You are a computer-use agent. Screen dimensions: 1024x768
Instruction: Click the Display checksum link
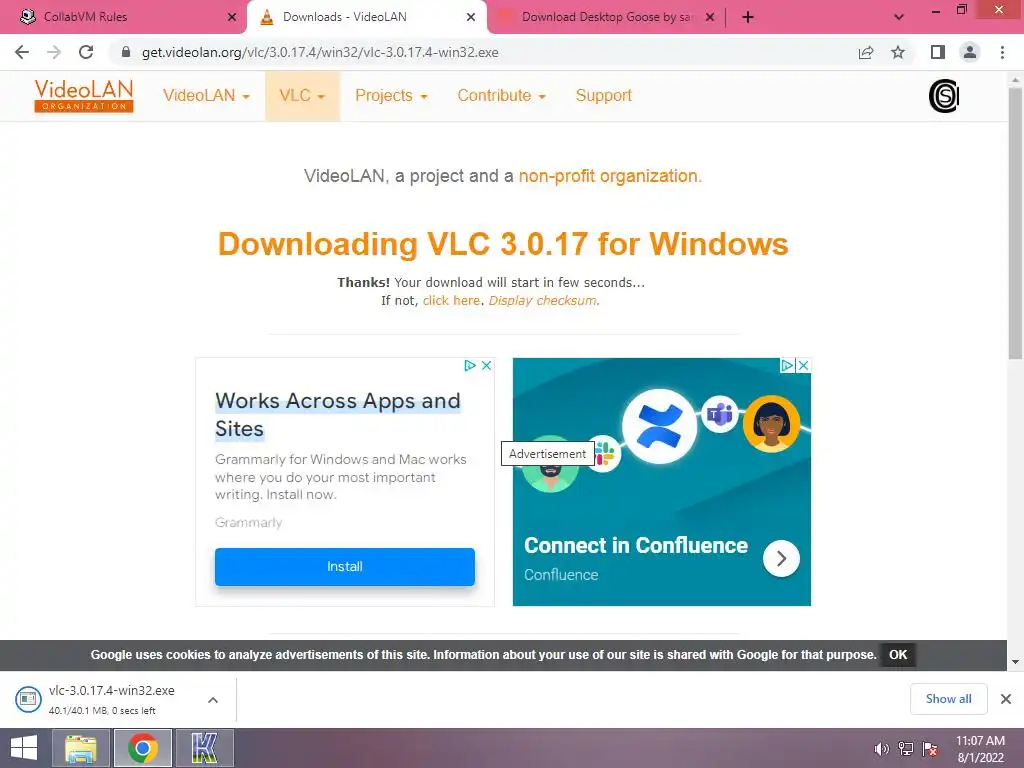point(542,300)
